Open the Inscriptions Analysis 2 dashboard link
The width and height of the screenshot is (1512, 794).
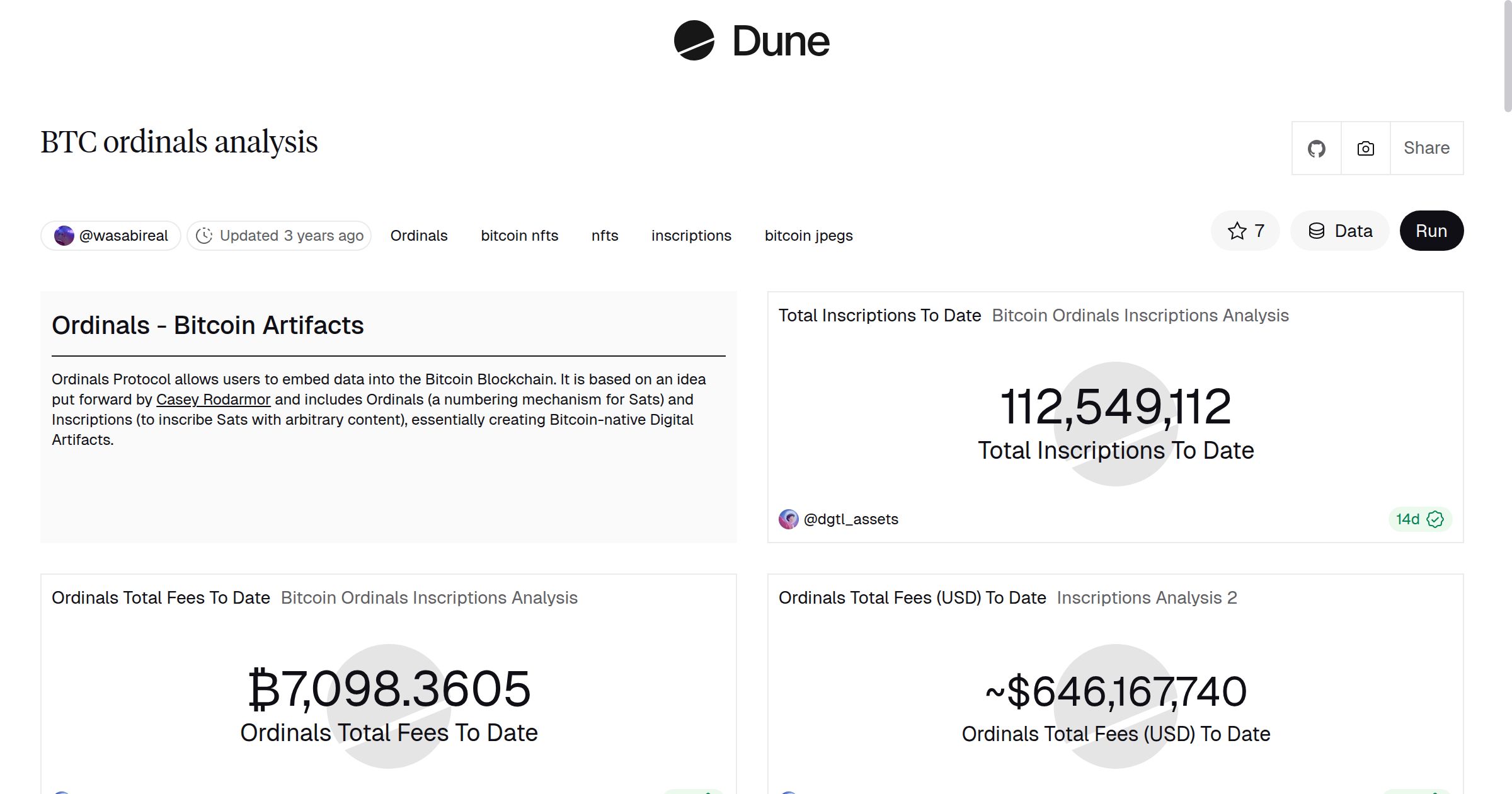tap(1146, 597)
